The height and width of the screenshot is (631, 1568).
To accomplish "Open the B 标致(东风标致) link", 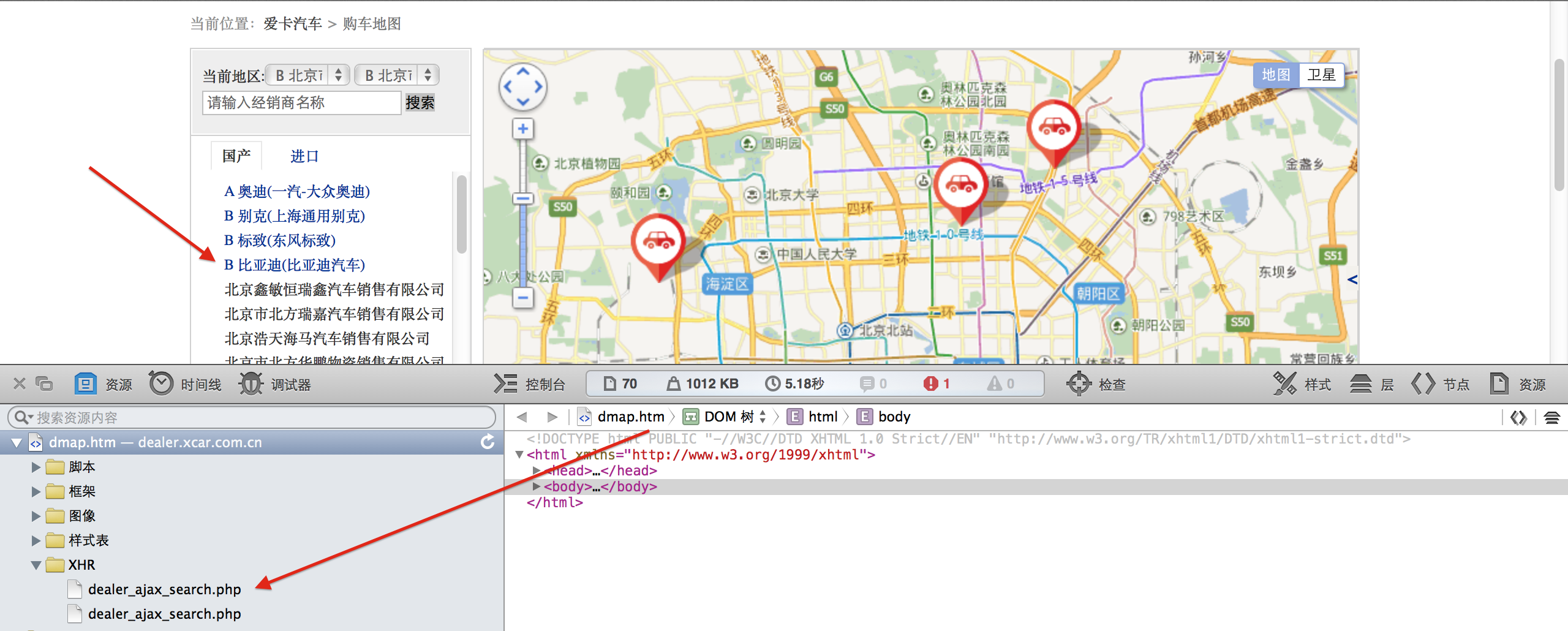I will [x=280, y=240].
